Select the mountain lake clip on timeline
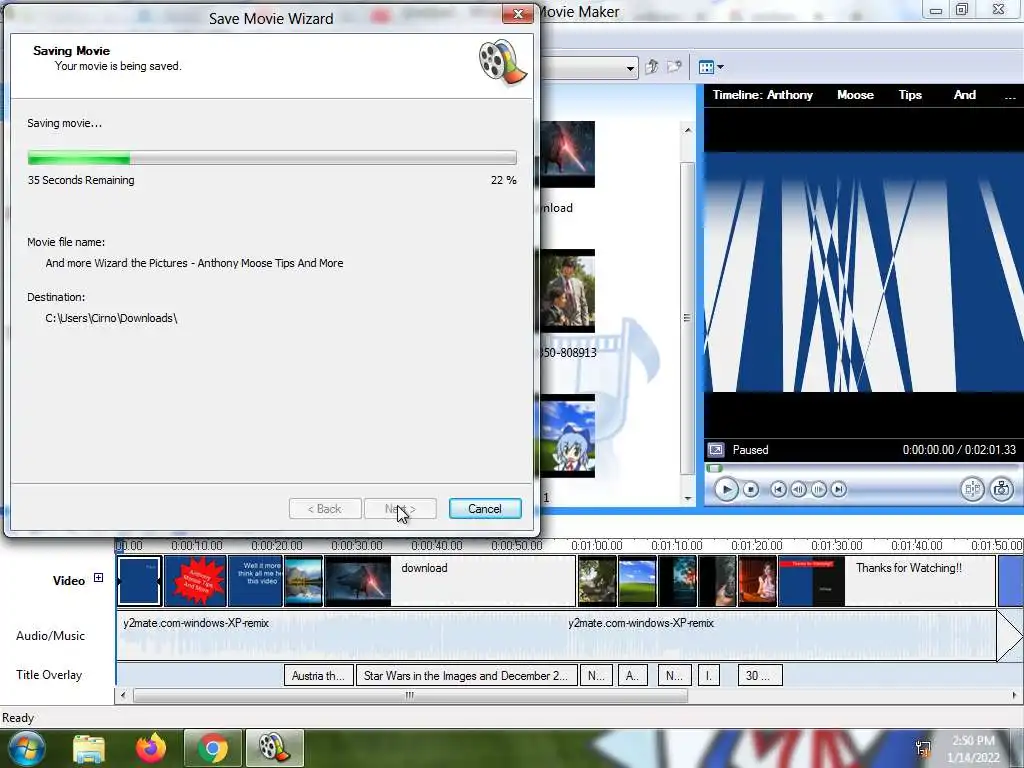The height and width of the screenshot is (768, 1024). 303,581
